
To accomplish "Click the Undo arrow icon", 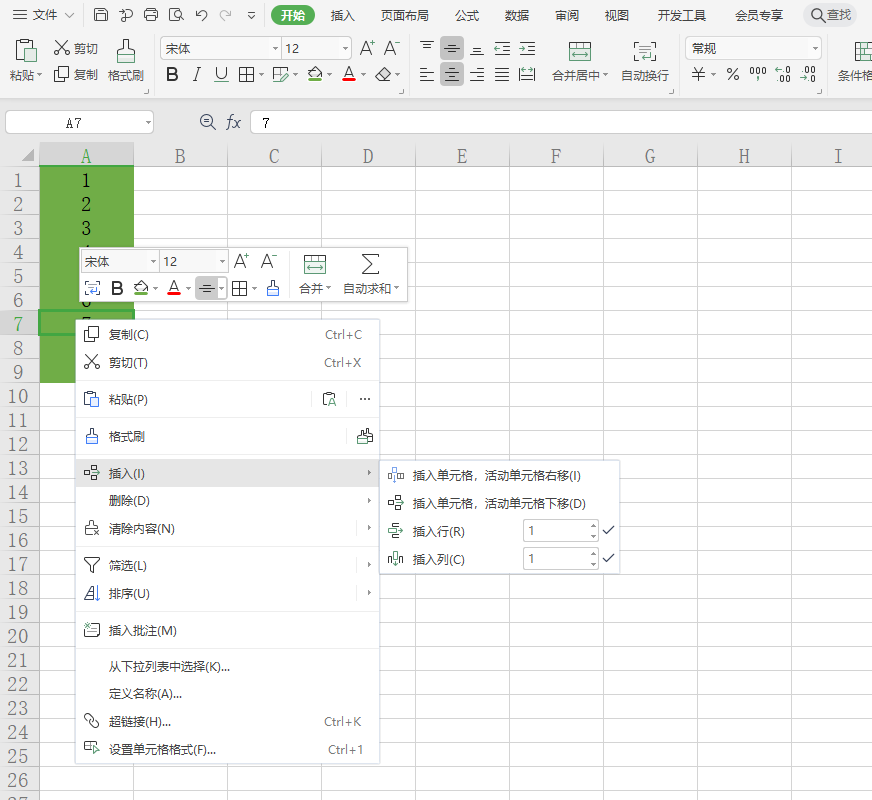I will pyautogui.click(x=201, y=15).
